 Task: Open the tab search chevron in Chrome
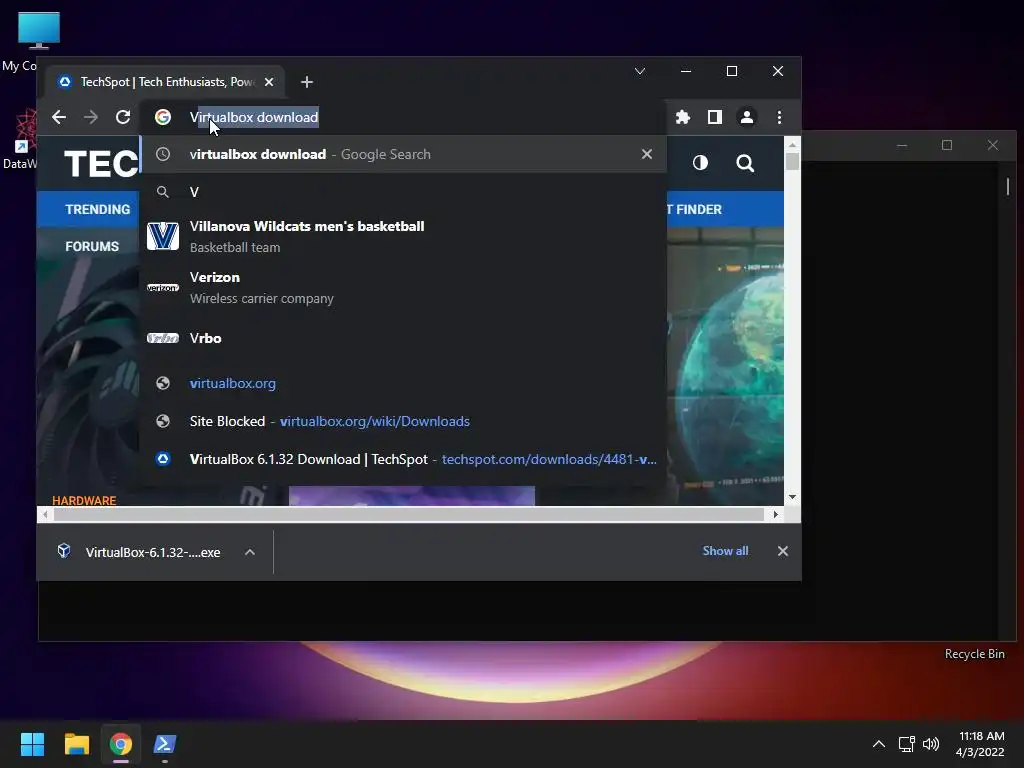click(x=640, y=71)
